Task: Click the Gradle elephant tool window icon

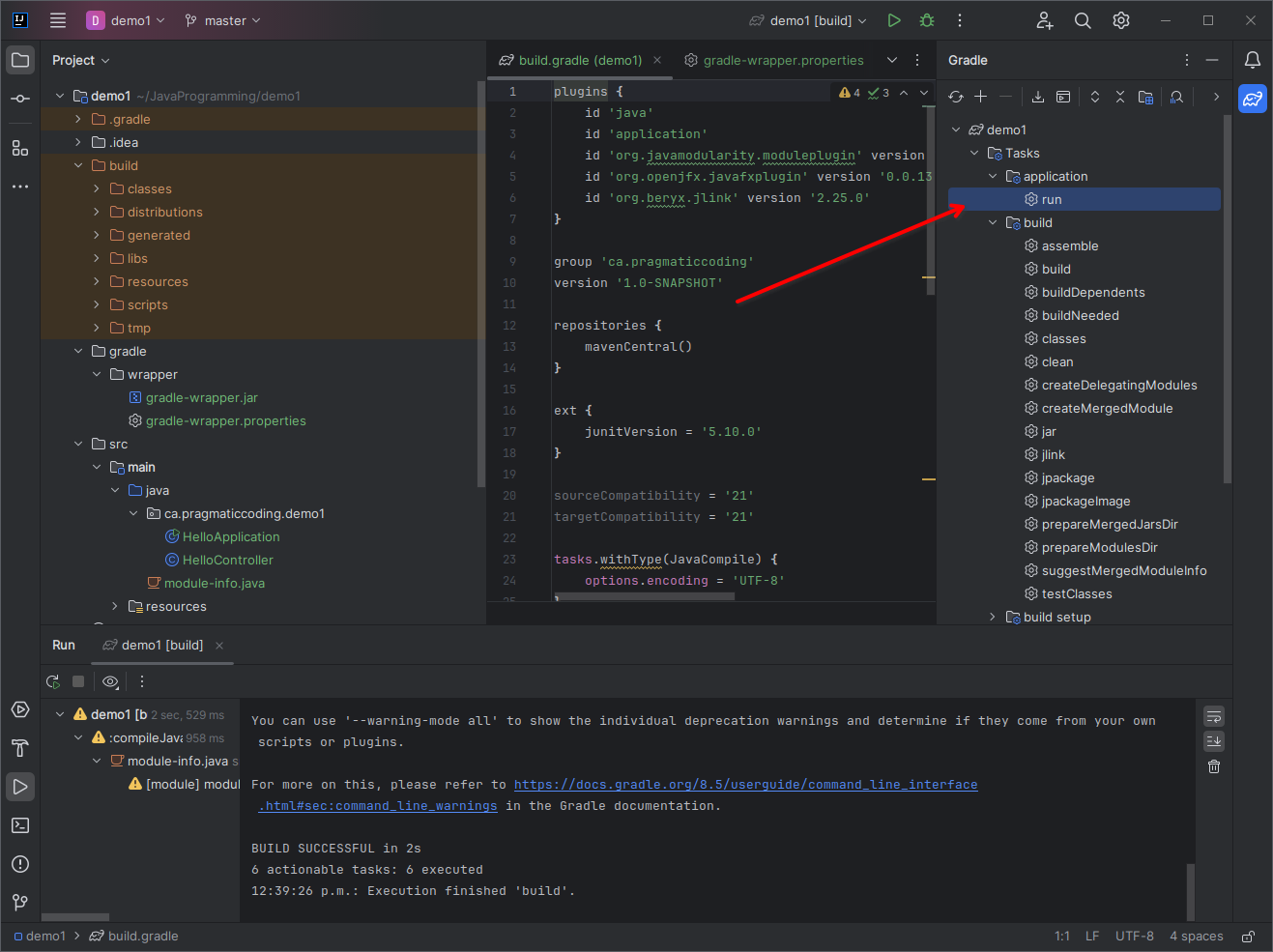Action: click(1253, 99)
